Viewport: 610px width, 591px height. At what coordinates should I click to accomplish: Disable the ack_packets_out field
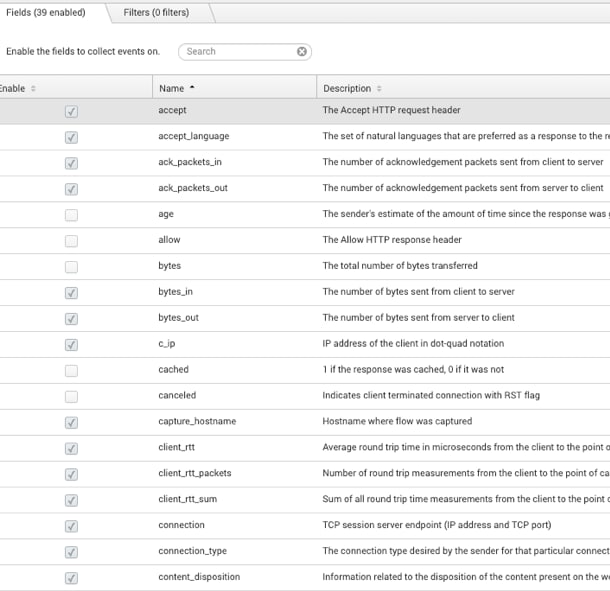pyautogui.click(x=71, y=189)
